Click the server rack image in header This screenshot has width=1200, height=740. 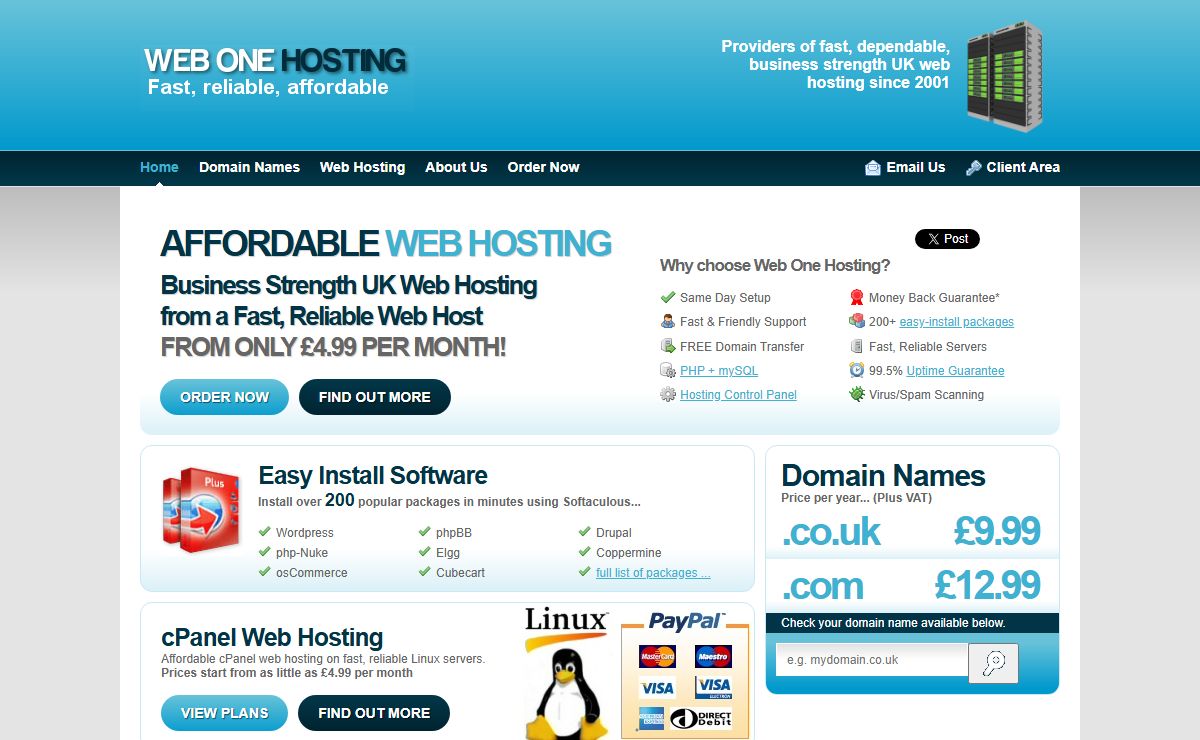(1004, 77)
